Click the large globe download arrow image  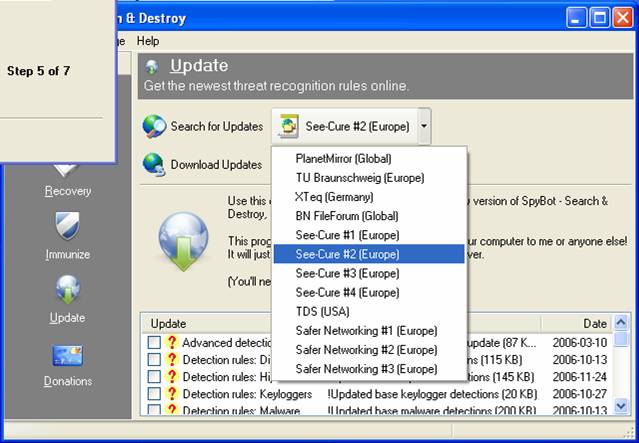183,241
